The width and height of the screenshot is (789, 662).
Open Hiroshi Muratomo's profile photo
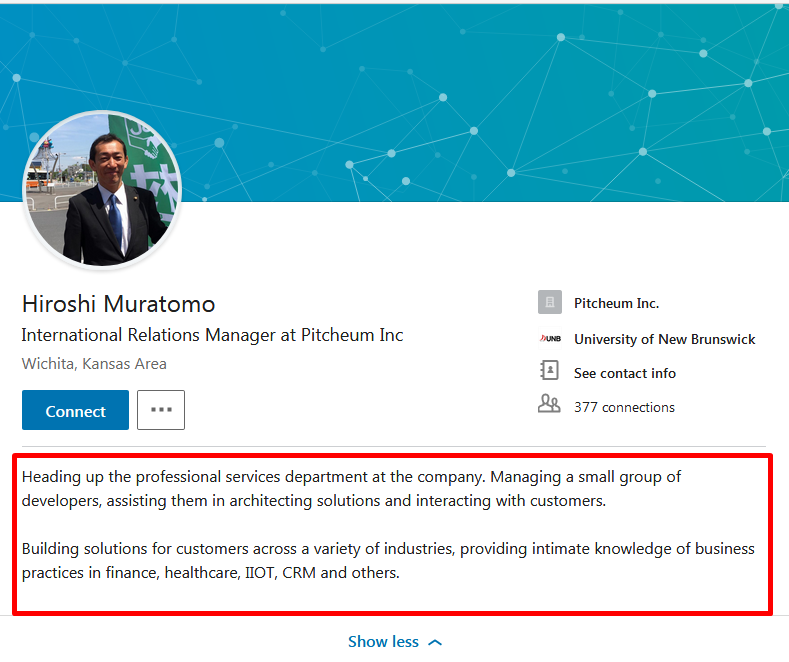tap(102, 189)
